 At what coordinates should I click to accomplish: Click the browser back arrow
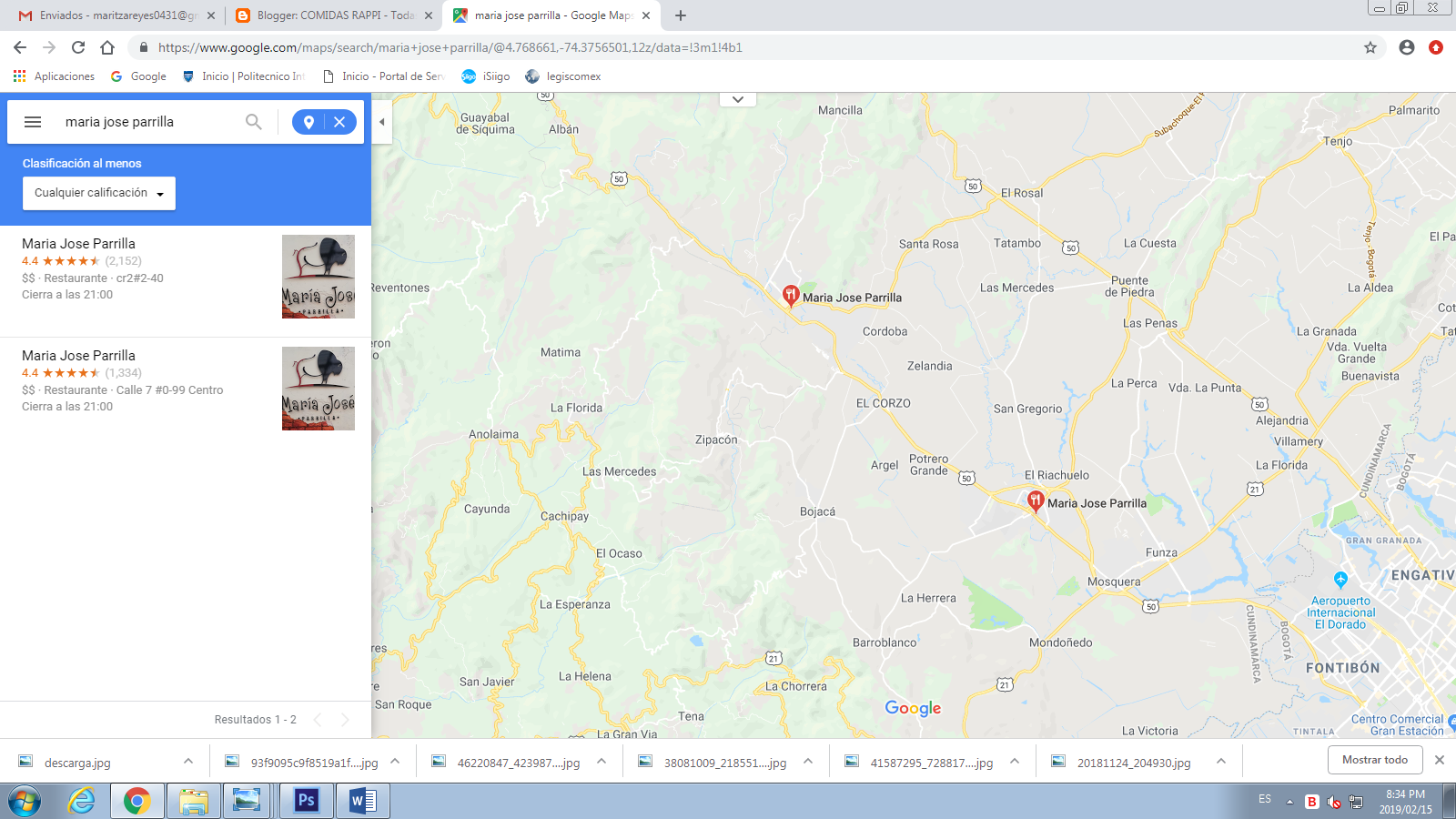coord(20,47)
